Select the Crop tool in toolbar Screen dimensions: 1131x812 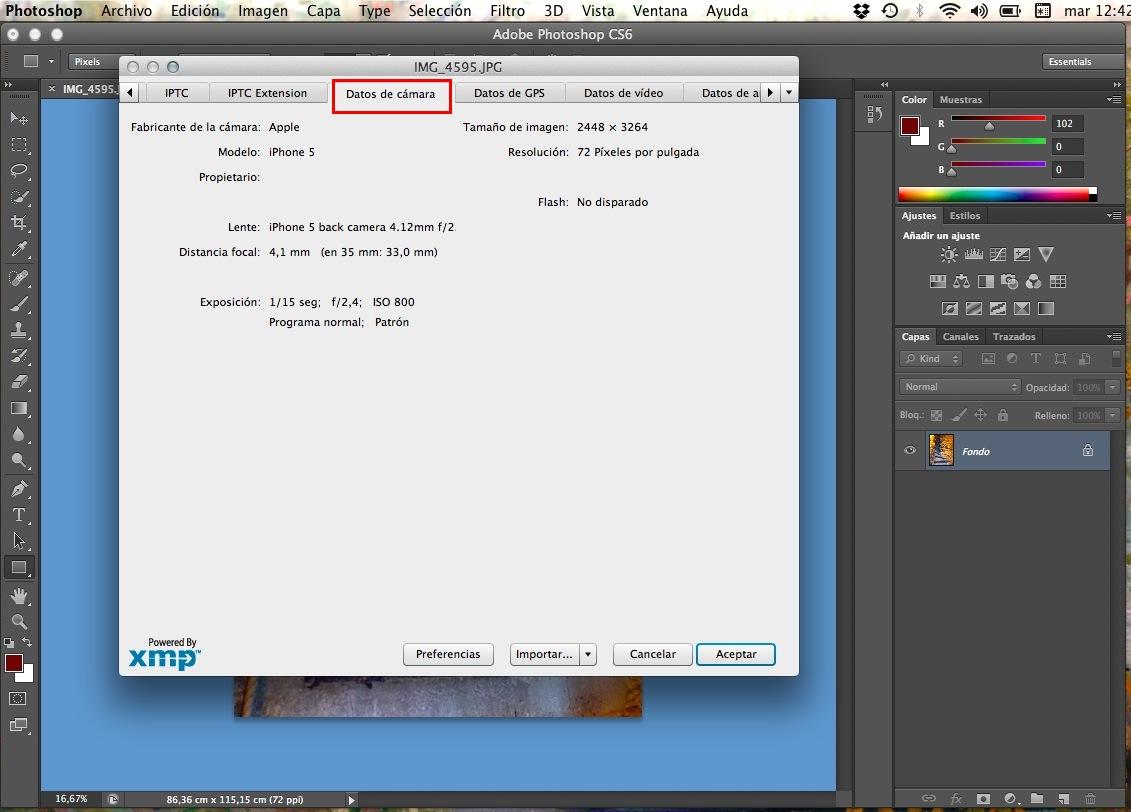[x=19, y=222]
